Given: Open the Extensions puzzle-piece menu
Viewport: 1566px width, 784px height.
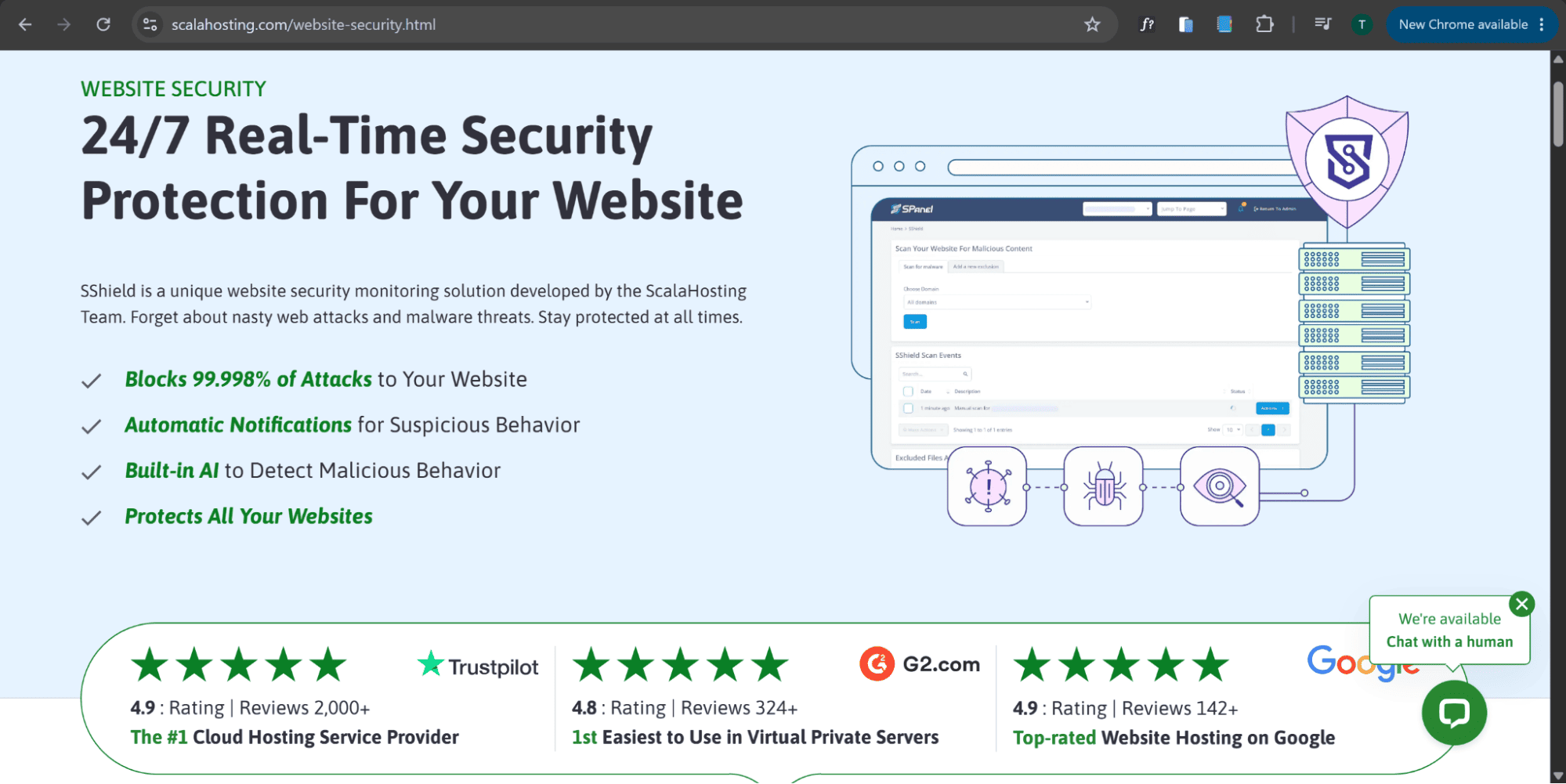Looking at the screenshot, I should point(1264,24).
